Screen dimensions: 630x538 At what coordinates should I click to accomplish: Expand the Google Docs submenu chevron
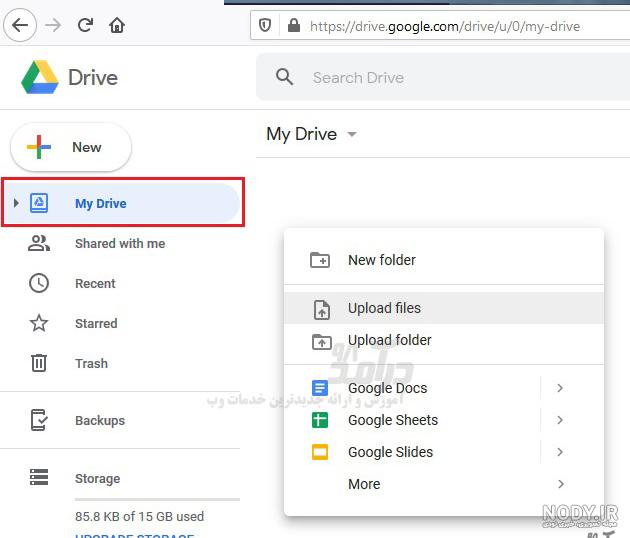point(560,388)
